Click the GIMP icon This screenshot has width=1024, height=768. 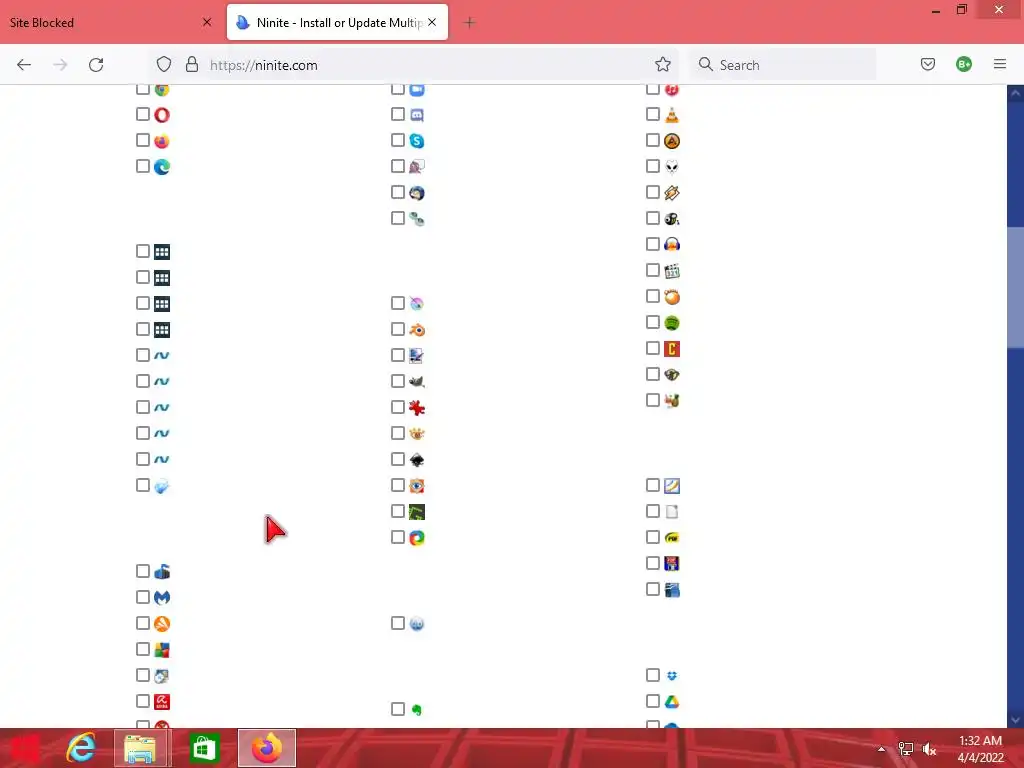pos(417,381)
